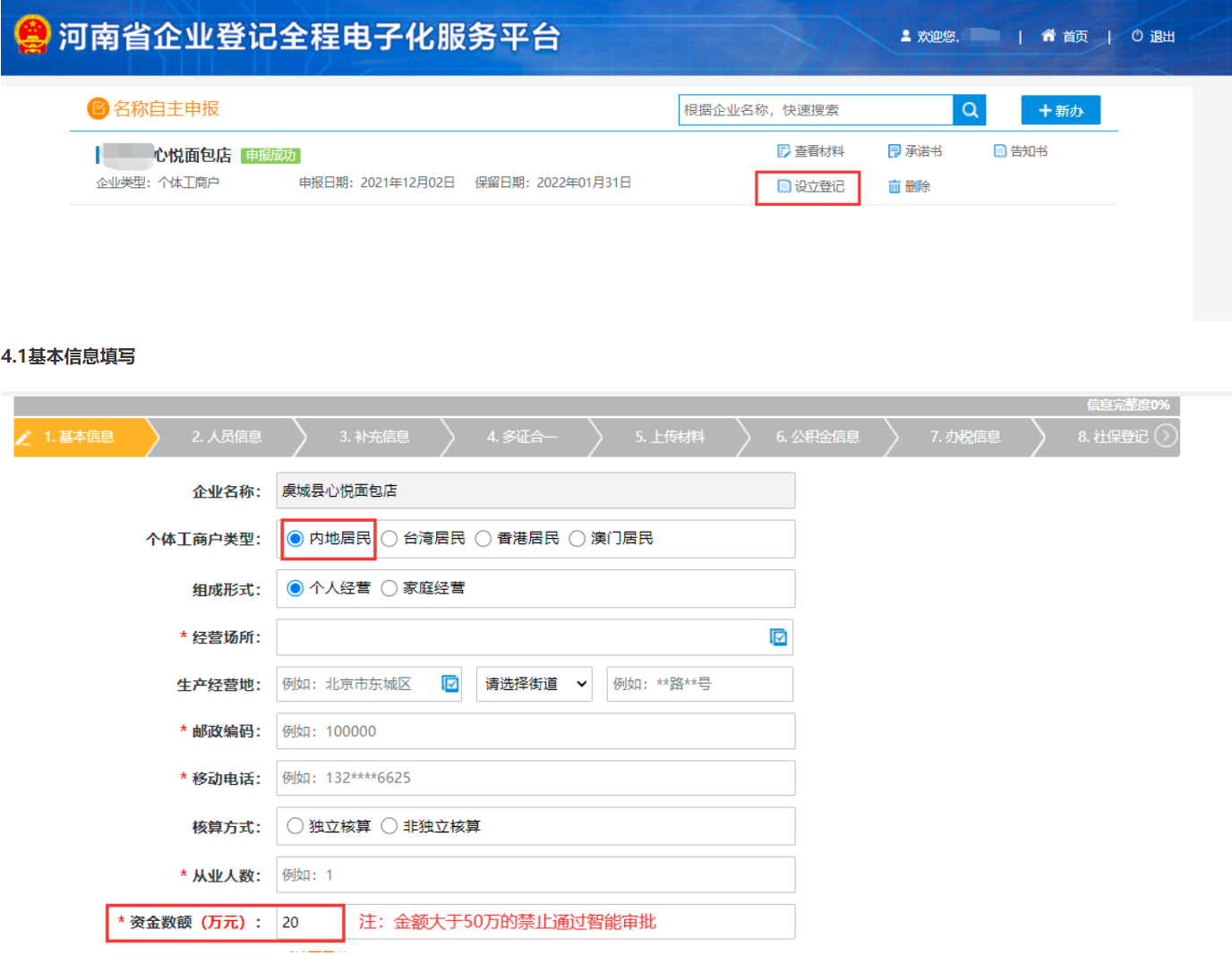Choose 家庭经营 as composition form
This screenshot has width=1232, height=964.
389,588
